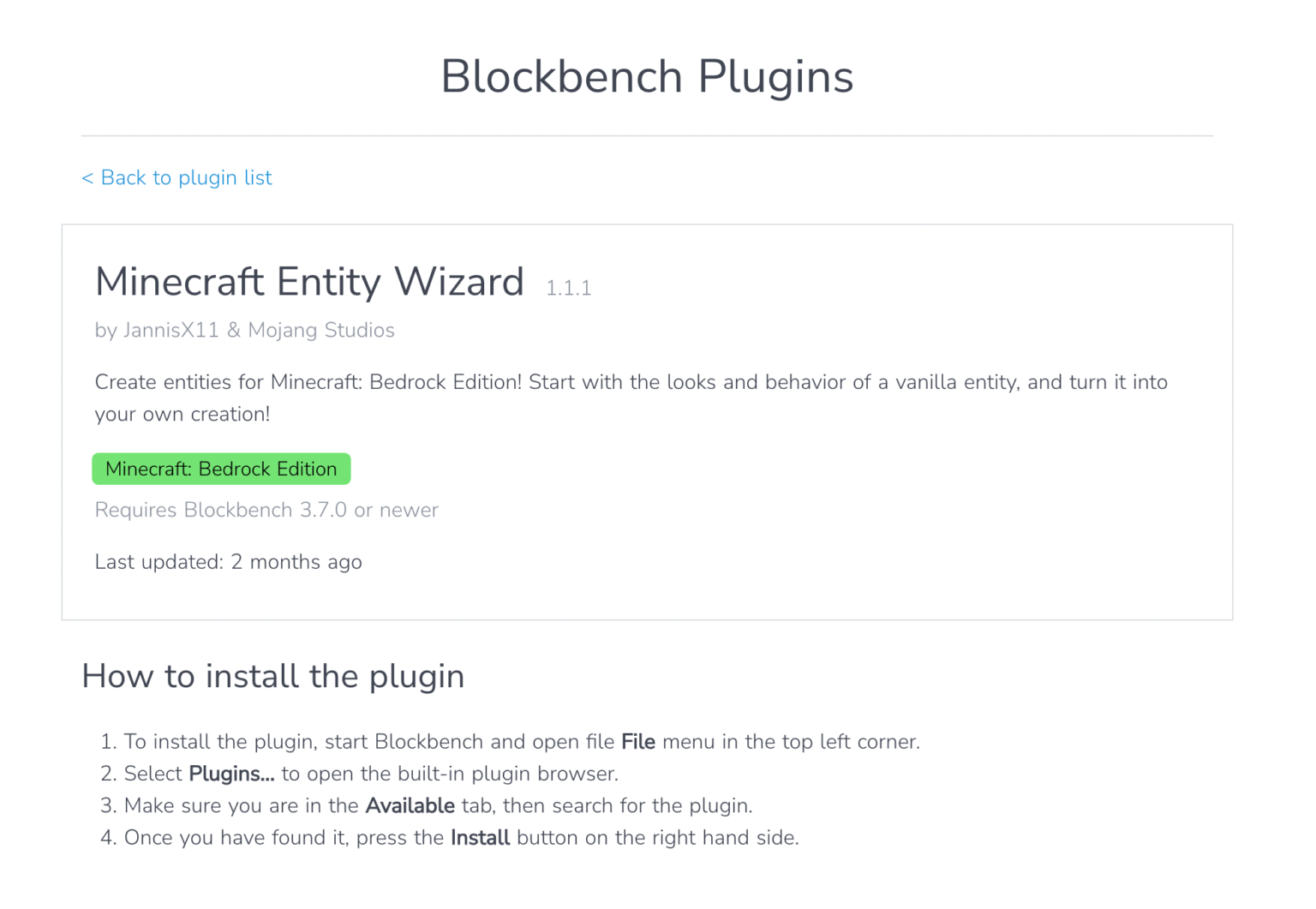Click the Requires Blockbench 3.7.0 text

tap(266, 510)
